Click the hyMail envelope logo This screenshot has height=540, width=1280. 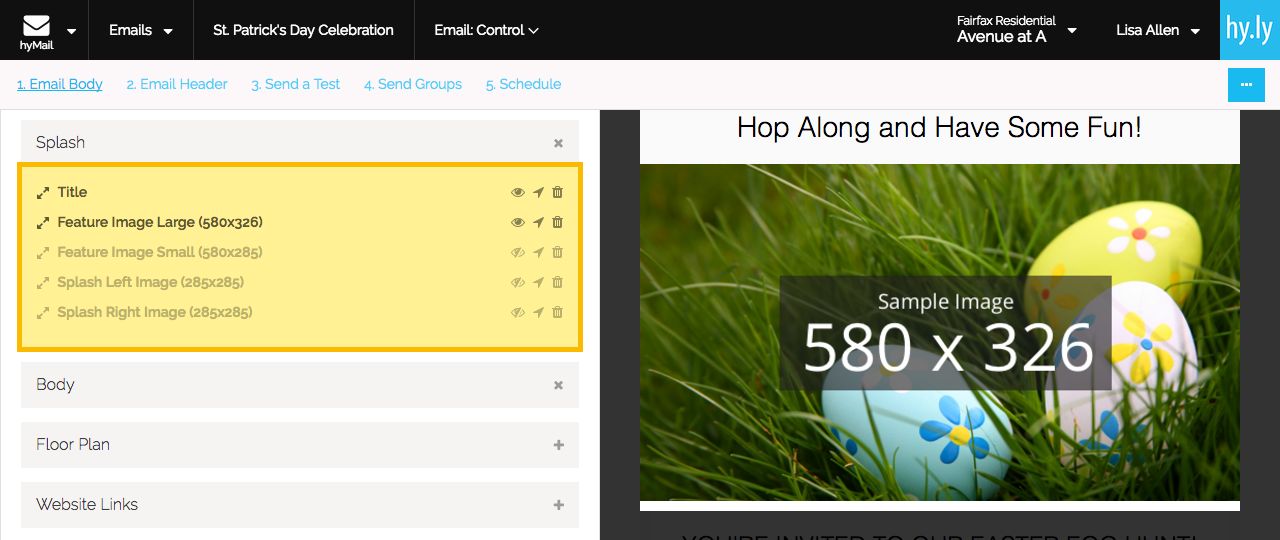36,32
